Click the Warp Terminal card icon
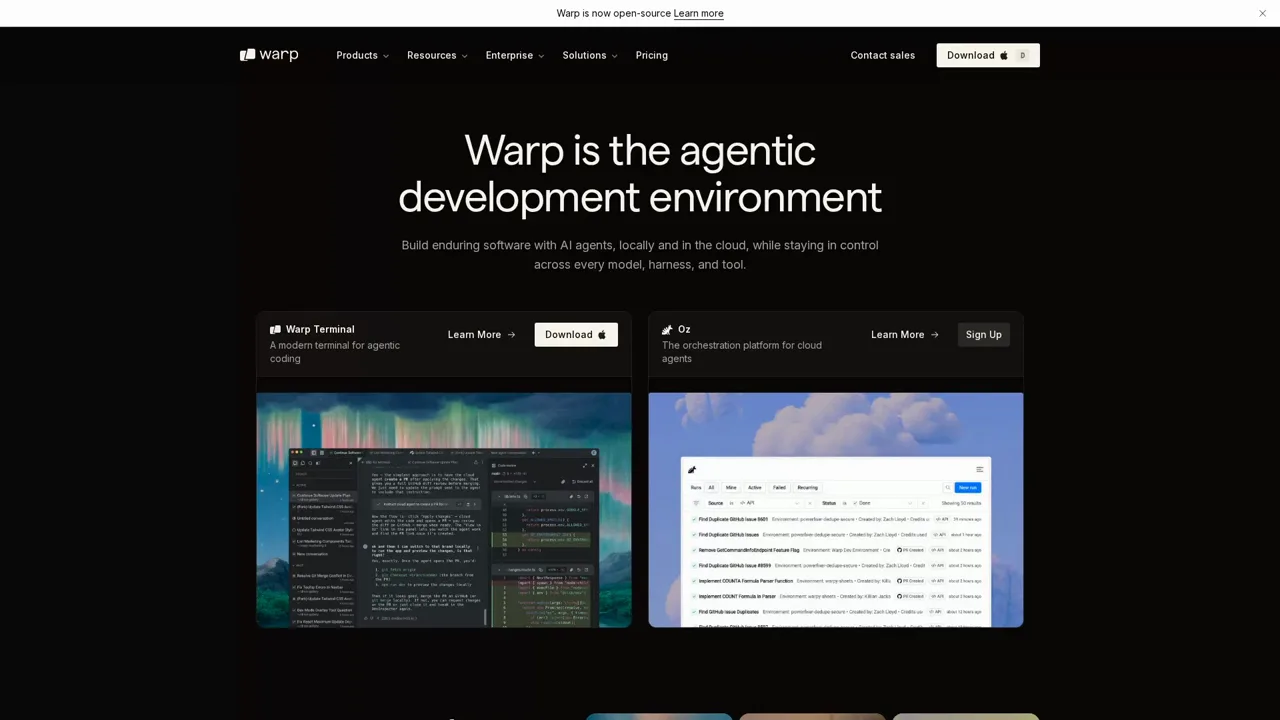Screen dimensions: 1280x720 pos(275,329)
